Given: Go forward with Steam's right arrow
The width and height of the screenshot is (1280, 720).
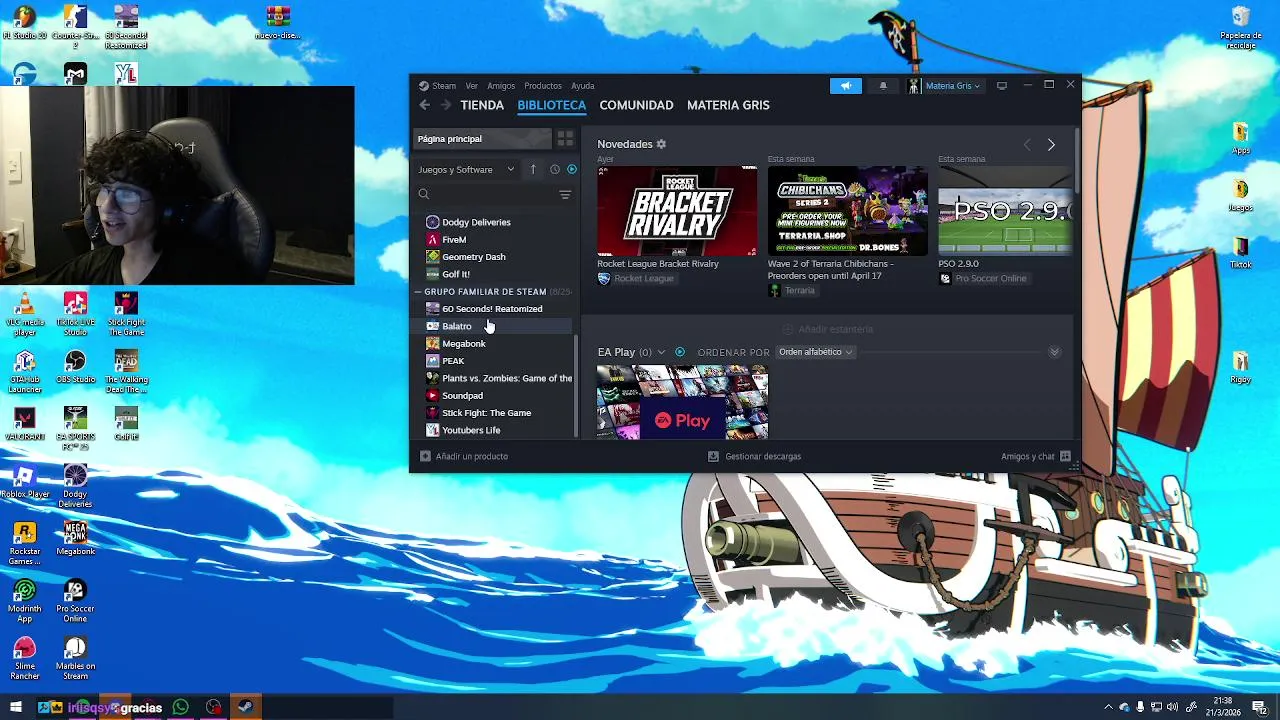Looking at the screenshot, I should [446, 105].
